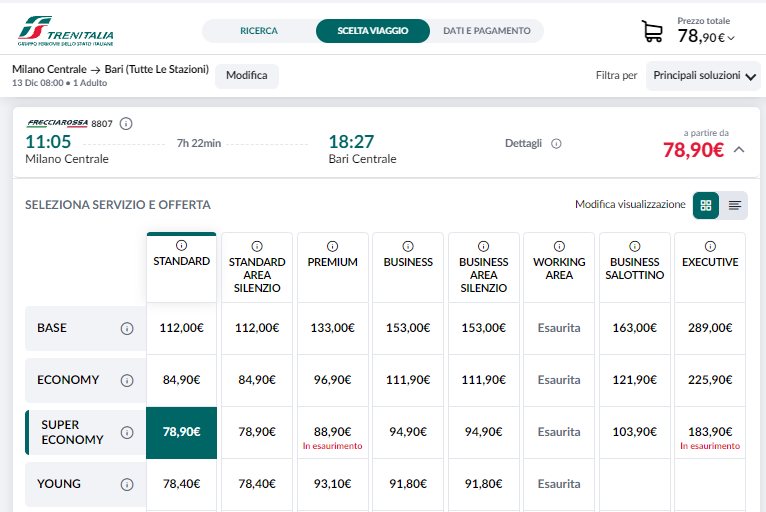This screenshot has width=766, height=512.
Task: Choose Executive Super Economy 183,90€
Action: click(x=710, y=432)
